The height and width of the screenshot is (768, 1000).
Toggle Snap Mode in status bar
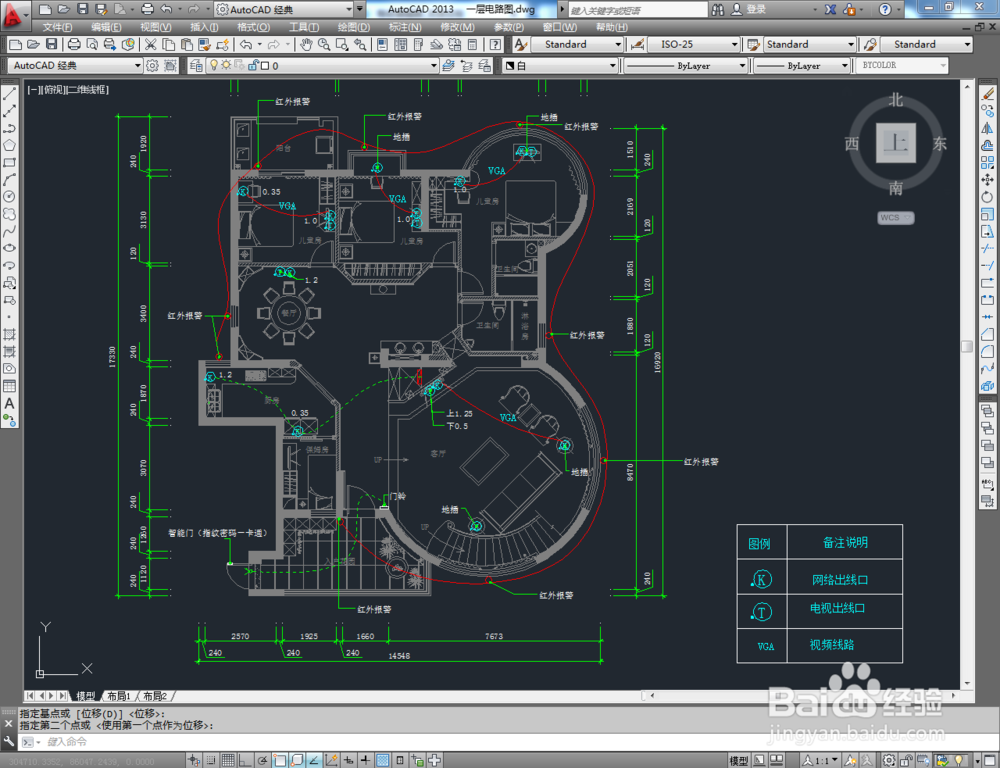tap(211, 760)
